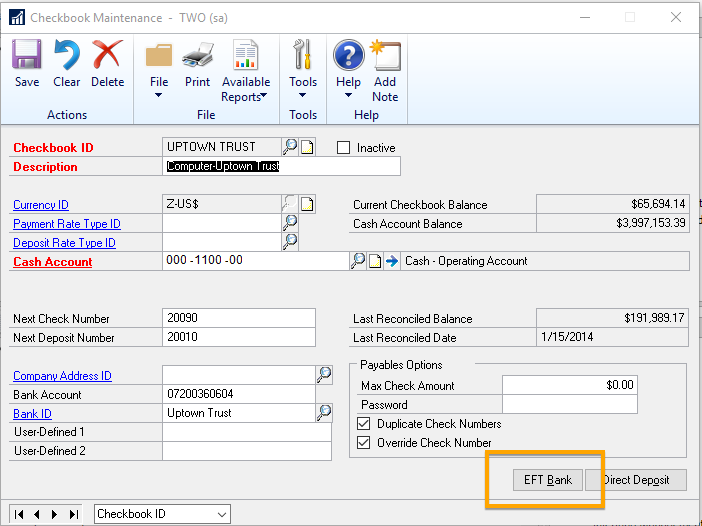Follow the Currency ID link

pyautogui.click(x=41, y=205)
